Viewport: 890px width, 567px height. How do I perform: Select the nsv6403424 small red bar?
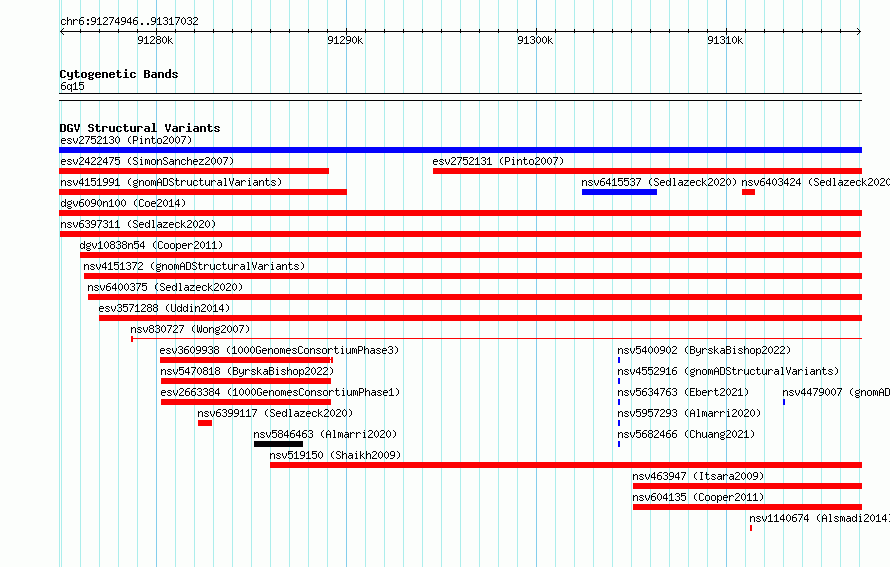(748, 192)
